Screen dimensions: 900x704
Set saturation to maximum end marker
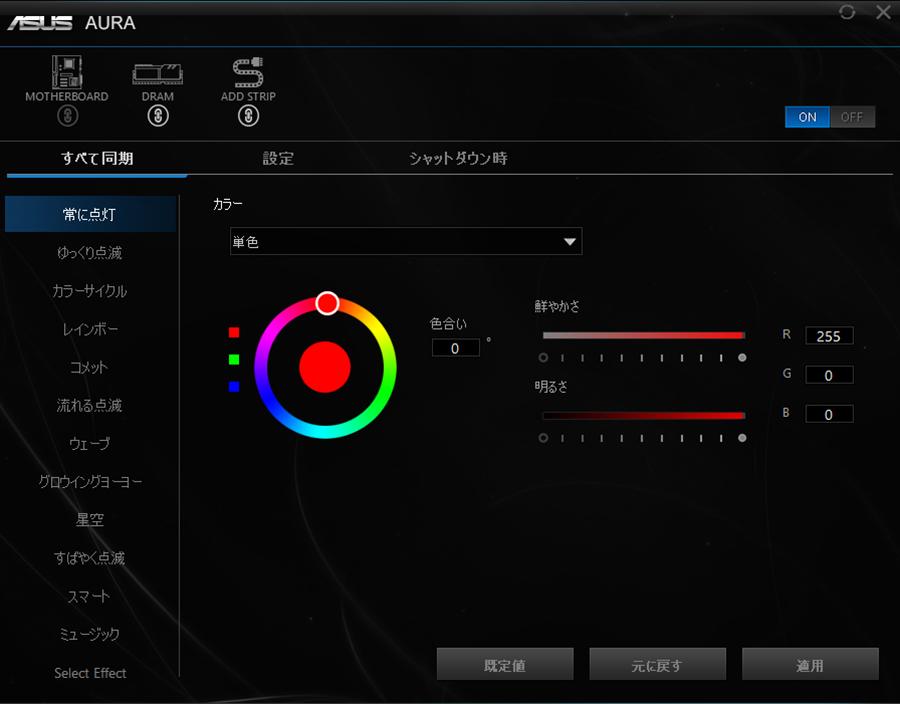click(x=742, y=357)
